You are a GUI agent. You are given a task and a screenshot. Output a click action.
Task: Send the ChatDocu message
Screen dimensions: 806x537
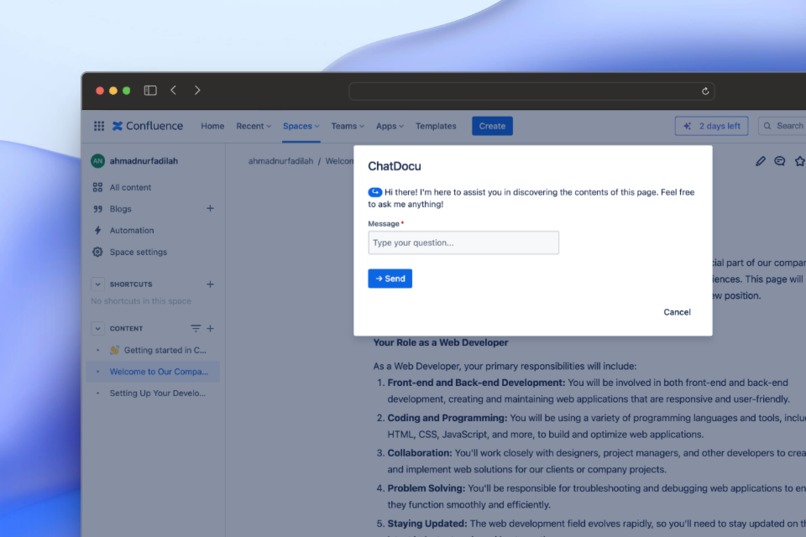coord(390,279)
